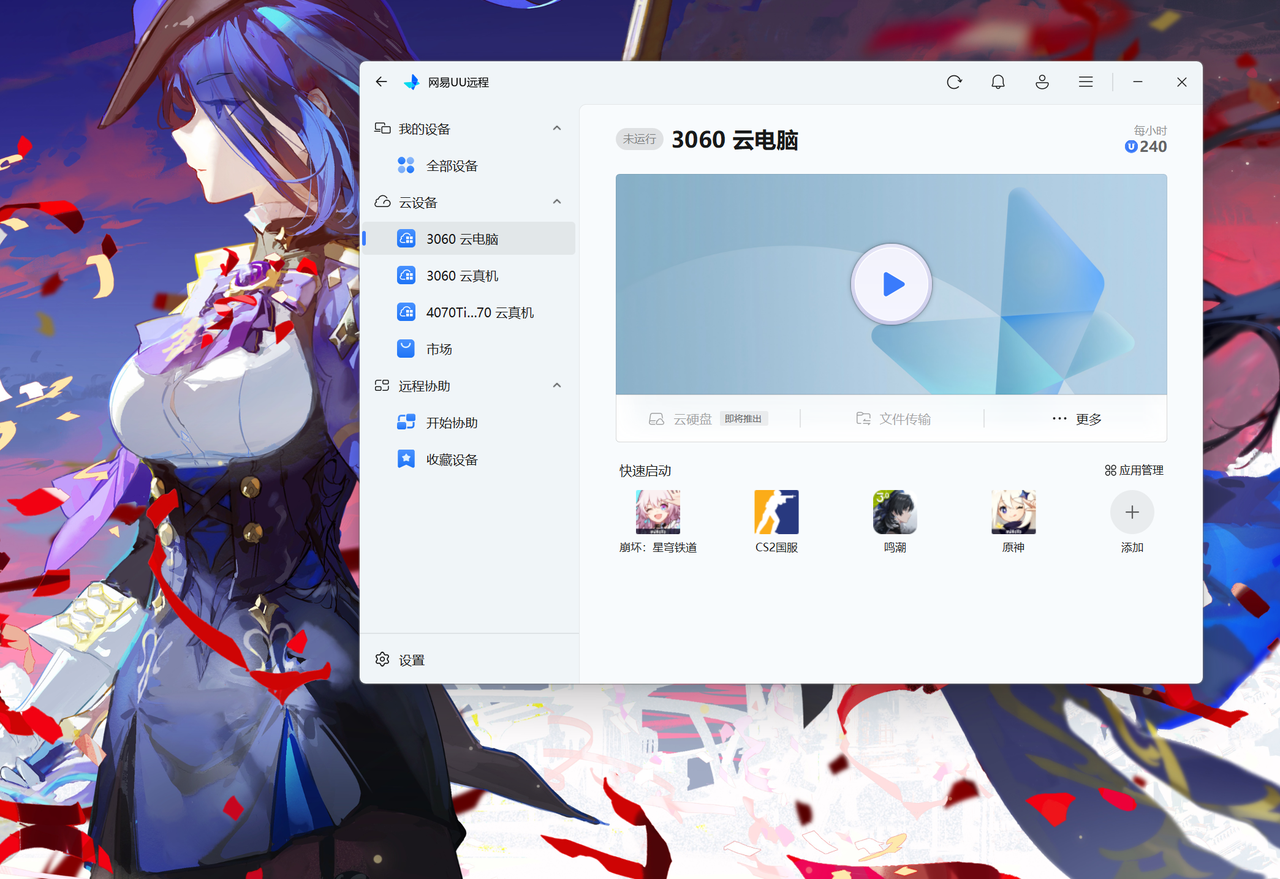Click the 市场 shopping bag icon
This screenshot has width=1280, height=879.
(x=406, y=349)
